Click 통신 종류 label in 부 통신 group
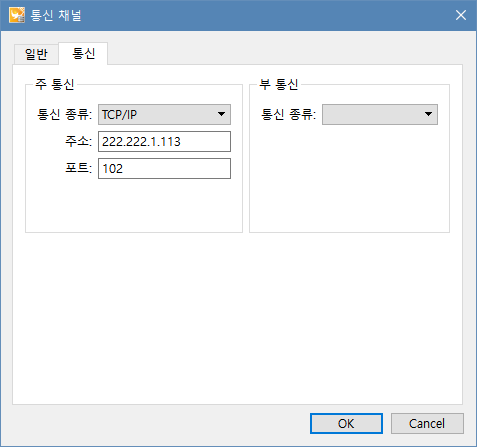Viewport: 477px width, 447px height. click(288, 114)
